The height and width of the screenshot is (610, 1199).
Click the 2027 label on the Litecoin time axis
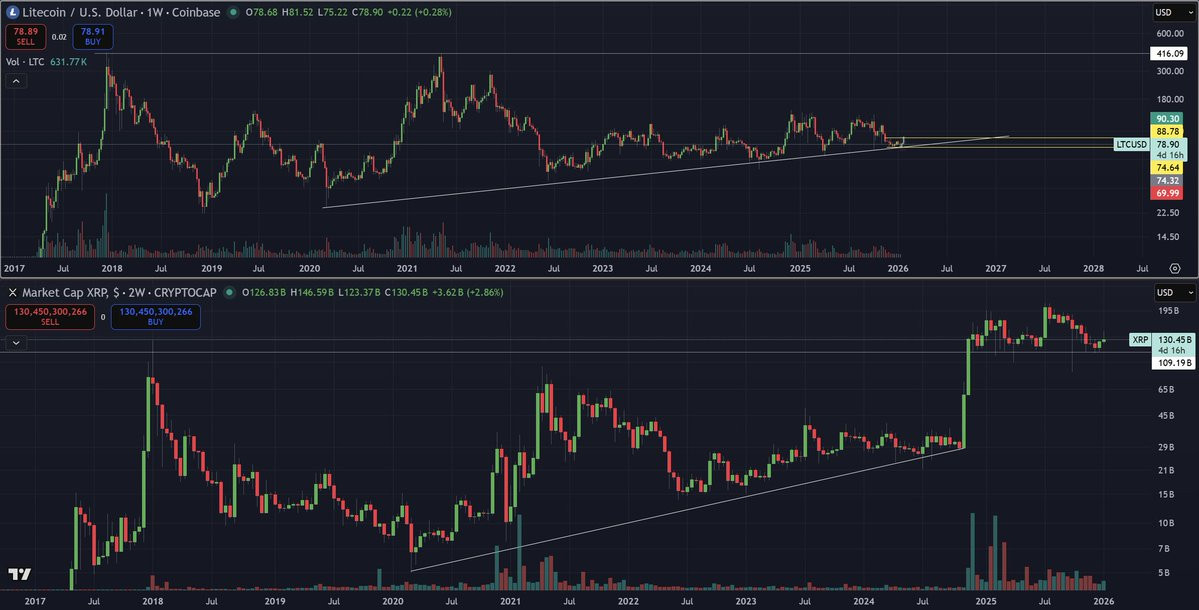coord(996,268)
